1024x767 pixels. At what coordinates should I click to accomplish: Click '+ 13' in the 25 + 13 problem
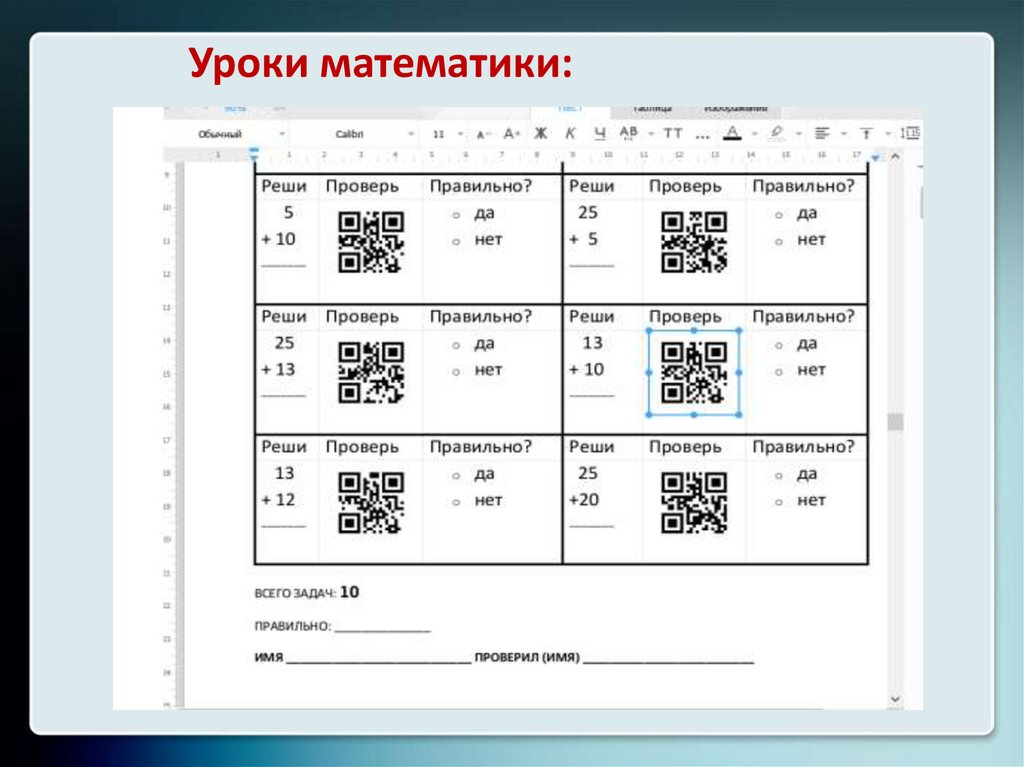tap(278, 369)
